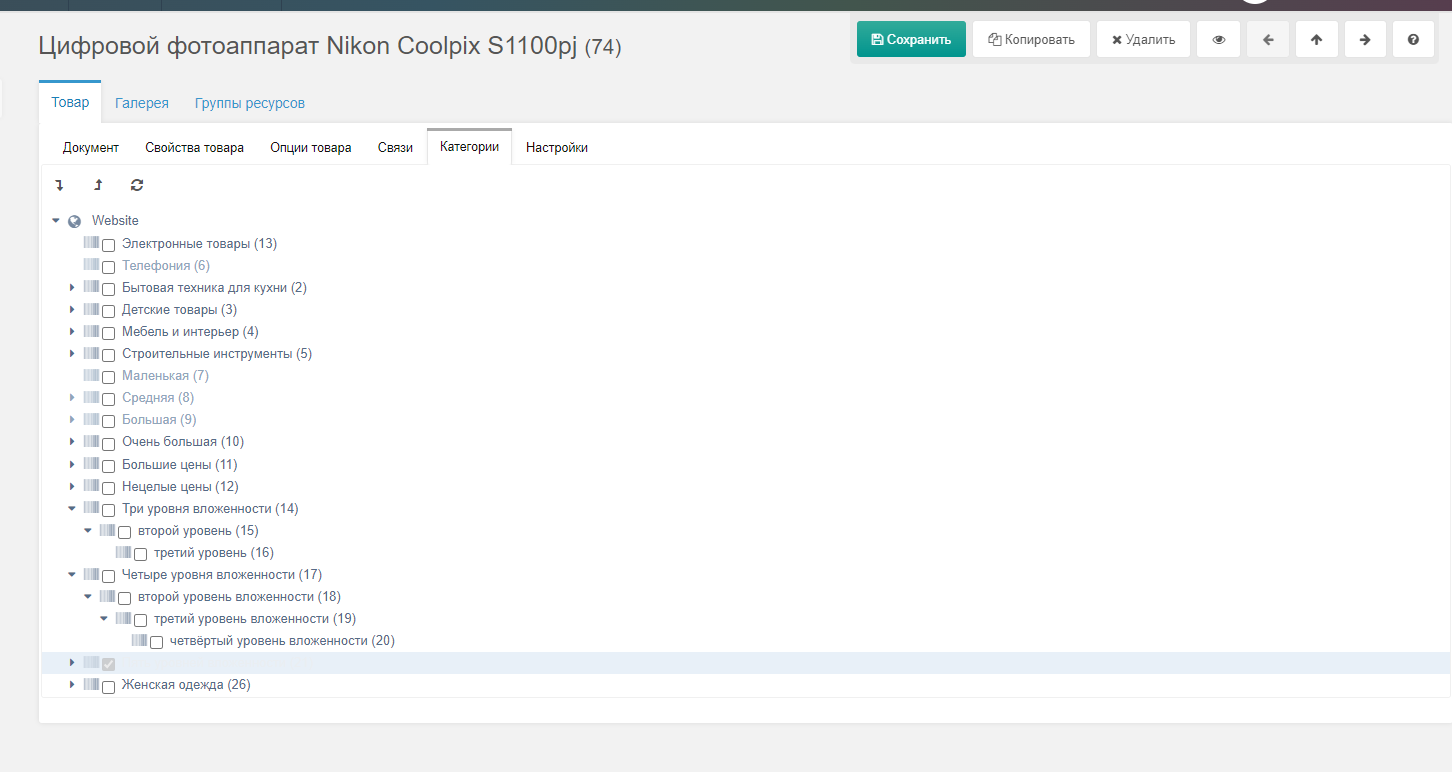Collapse the Четыре уровня вложенности node
Image resolution: width=1452 pixels, height=772 pixels.
coord(72,574)
